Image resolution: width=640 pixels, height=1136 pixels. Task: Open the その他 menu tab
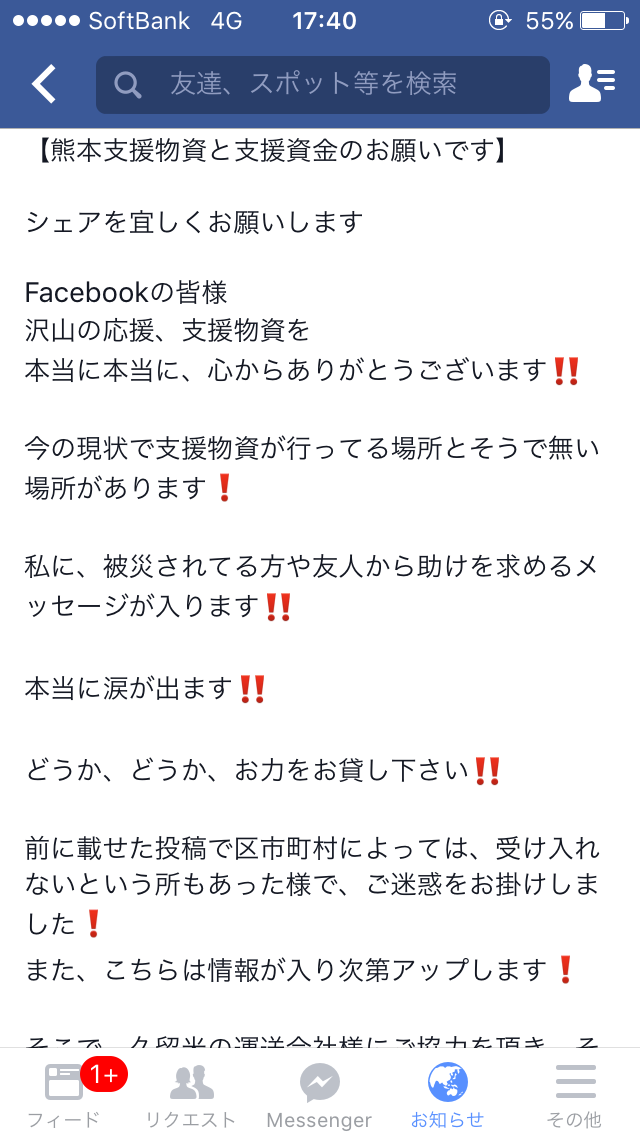tap(575, 1091)
